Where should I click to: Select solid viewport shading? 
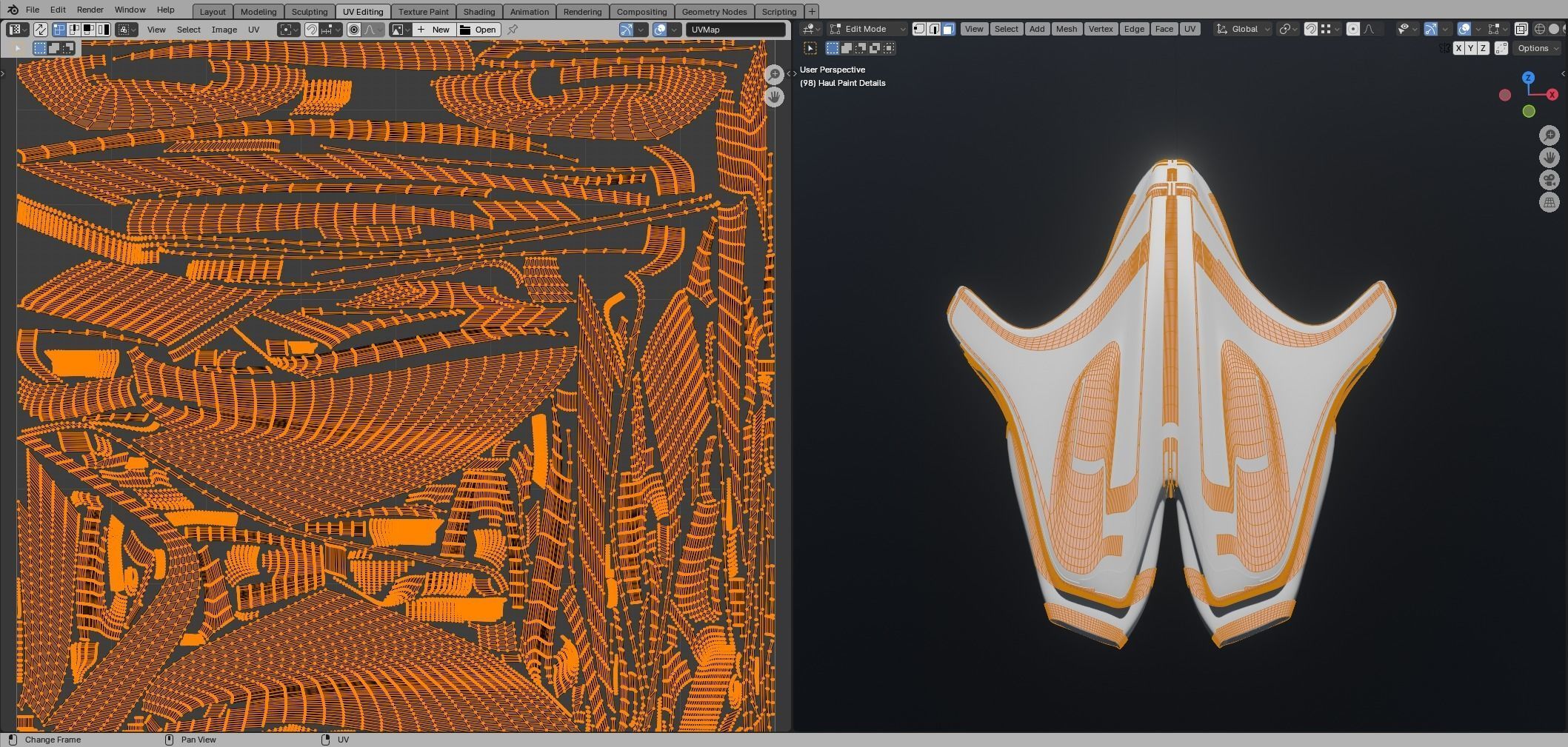tap(1554, 29)
